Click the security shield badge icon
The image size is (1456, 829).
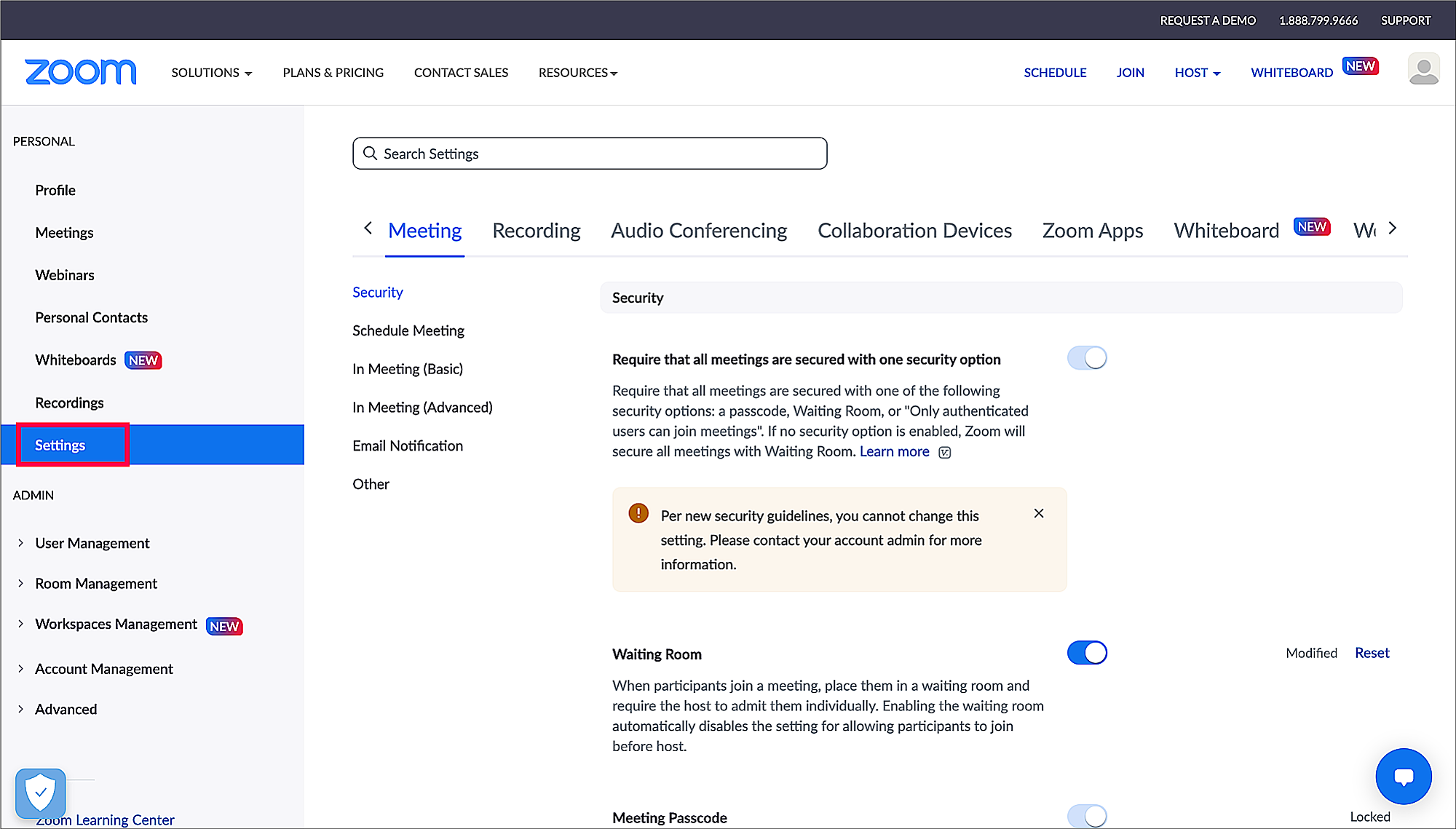pyautogui.click(x=41, y=793)
